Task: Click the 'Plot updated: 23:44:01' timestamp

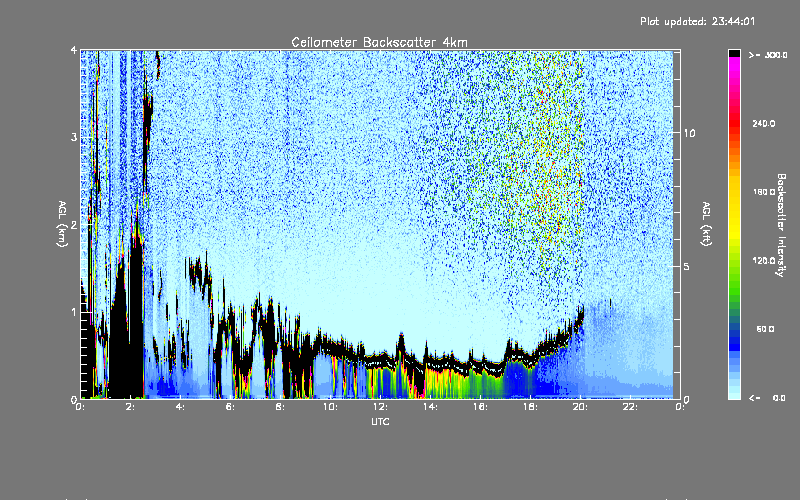Action: click(697, 21)
